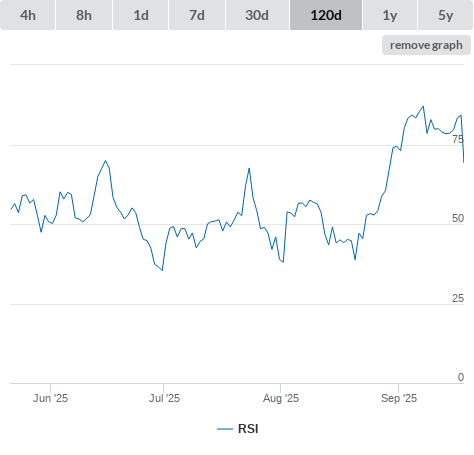Select the 4h time range tab
The height and width of the screenshot is (455, 474).
28,15
